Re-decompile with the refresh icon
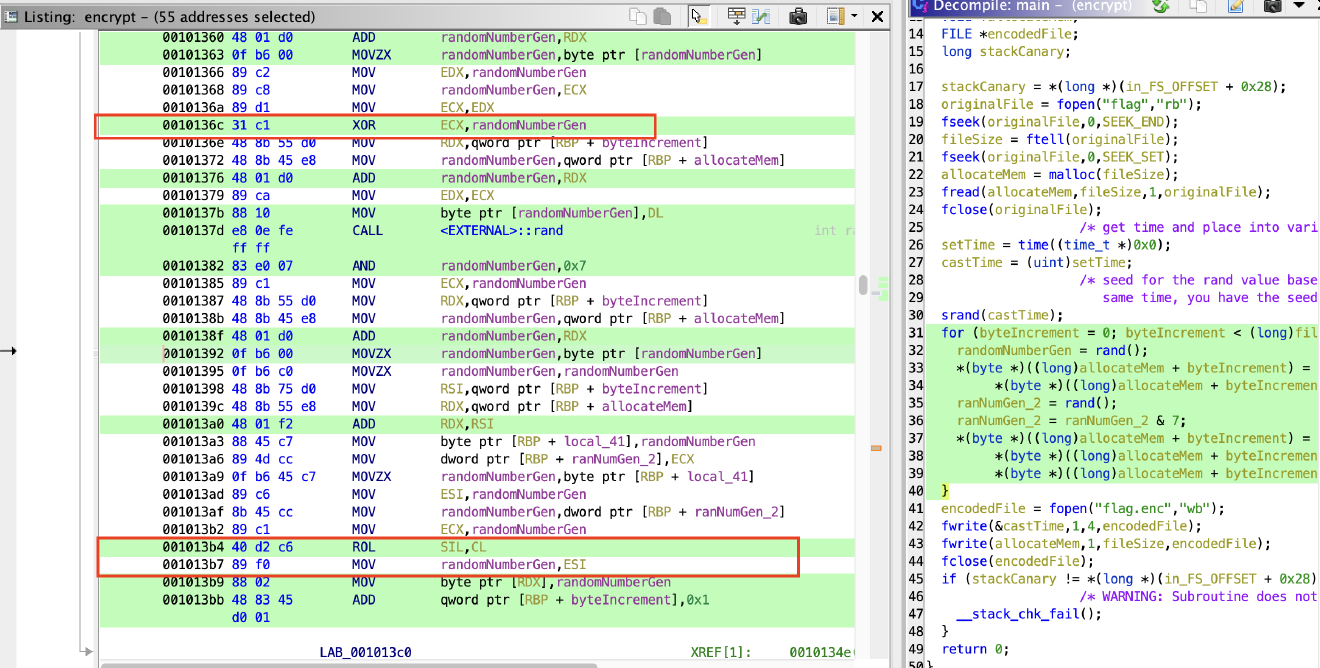Image resolution: width=1320 pixels, height=668 pixels. tap(1161, 8)
